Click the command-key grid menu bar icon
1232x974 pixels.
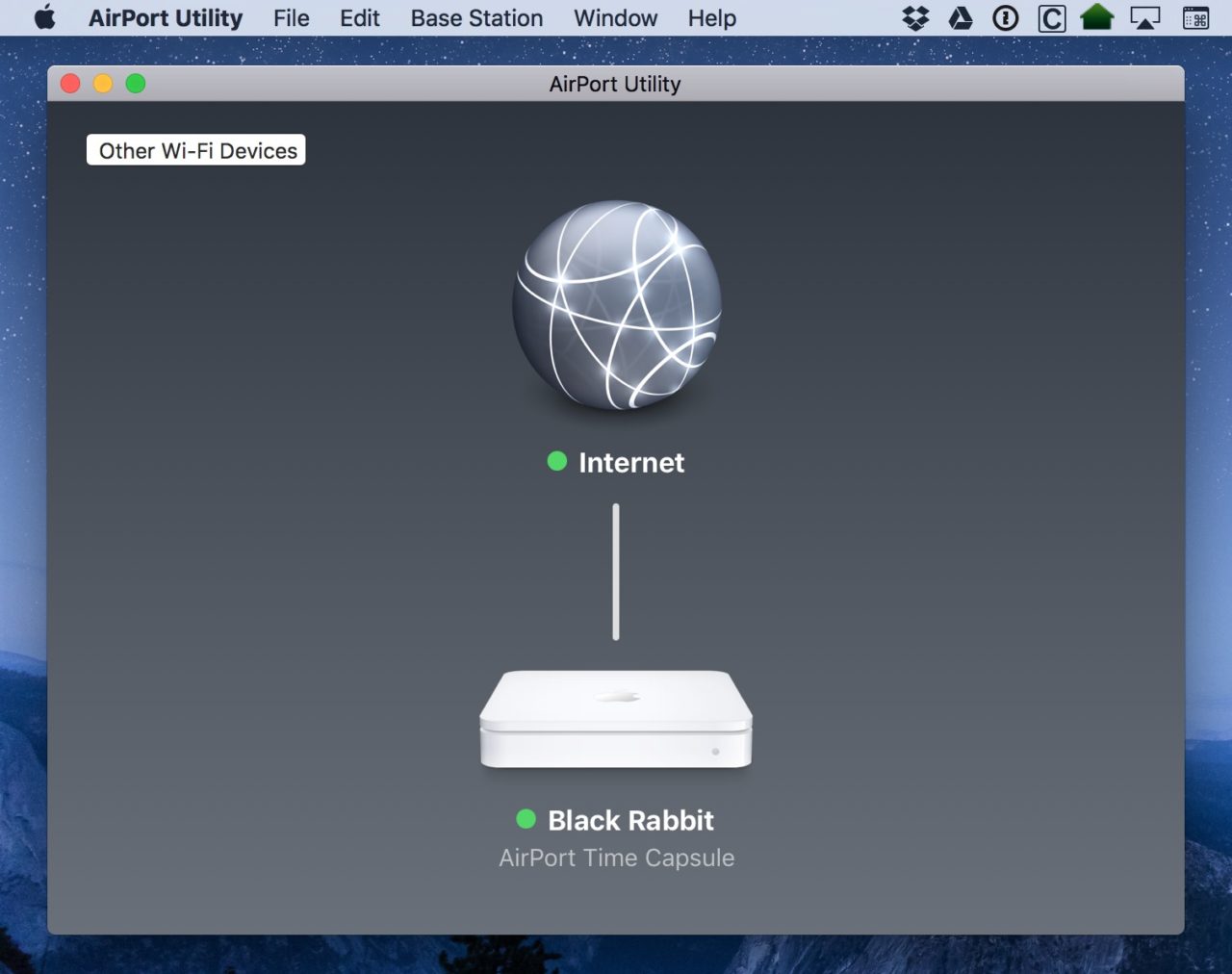(x=1195, y=18)
